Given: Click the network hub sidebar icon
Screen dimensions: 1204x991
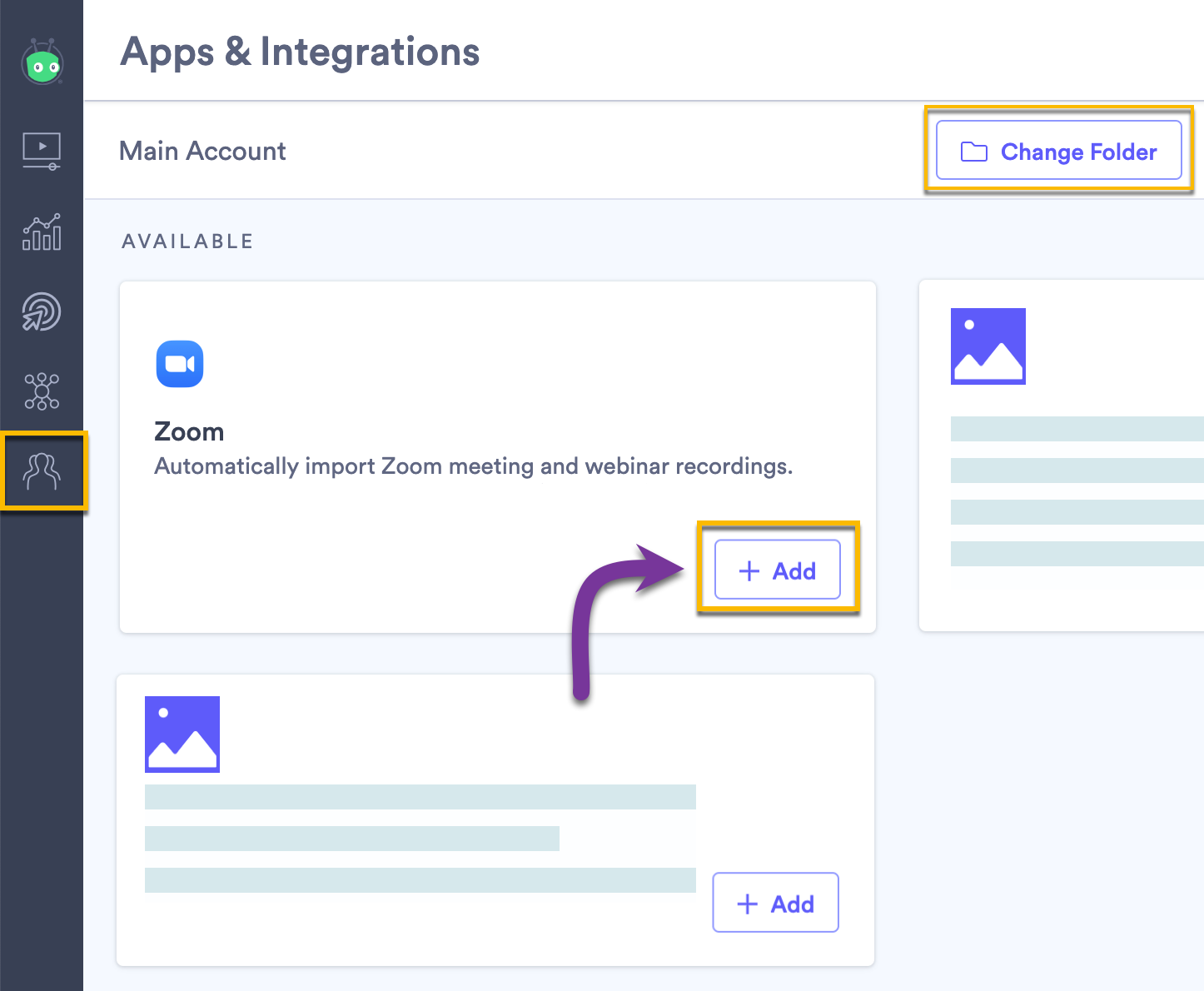Looking at the screenshot, I should (42, 391).
